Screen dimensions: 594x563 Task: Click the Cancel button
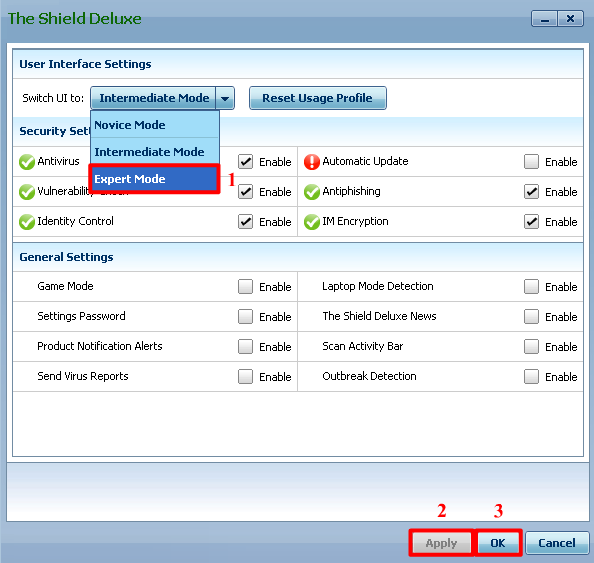tap(557, 543)
